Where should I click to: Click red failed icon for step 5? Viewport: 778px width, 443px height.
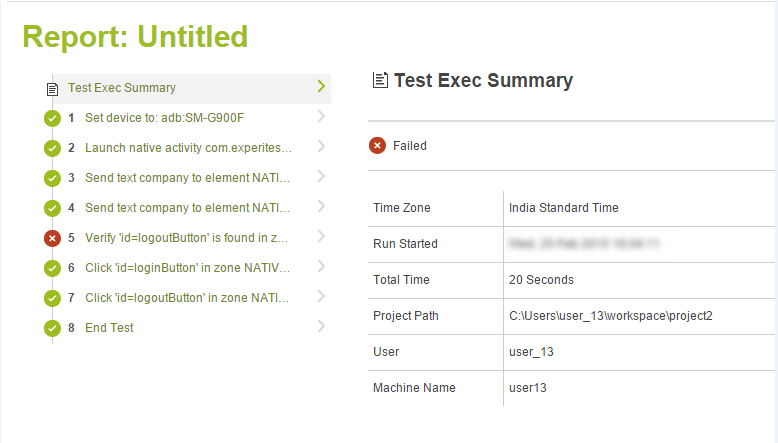[x=53, y=238]
